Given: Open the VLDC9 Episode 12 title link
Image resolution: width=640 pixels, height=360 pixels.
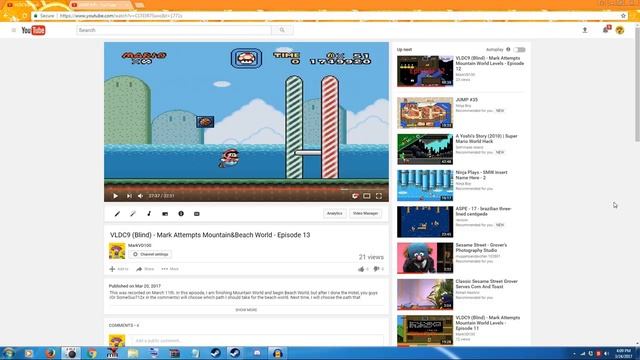Looking at the screenshot, I should pos(490,63).
